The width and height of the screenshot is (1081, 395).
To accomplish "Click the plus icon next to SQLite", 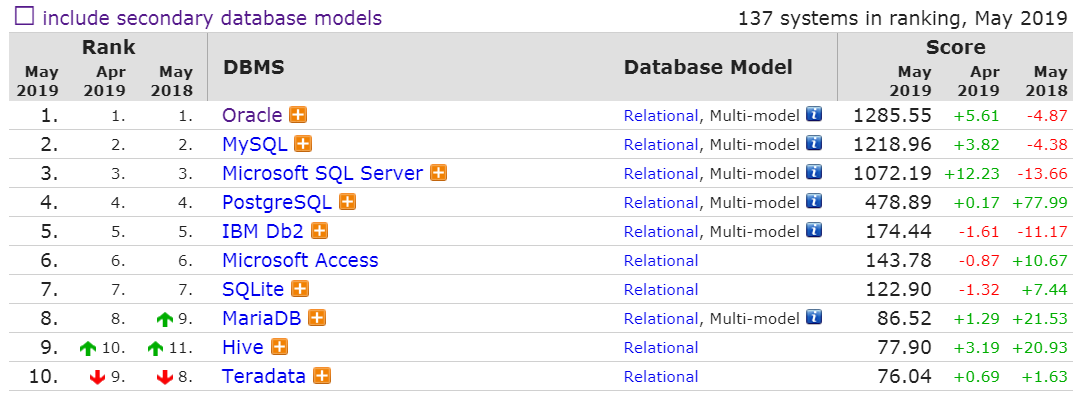I will pos(300,289).
